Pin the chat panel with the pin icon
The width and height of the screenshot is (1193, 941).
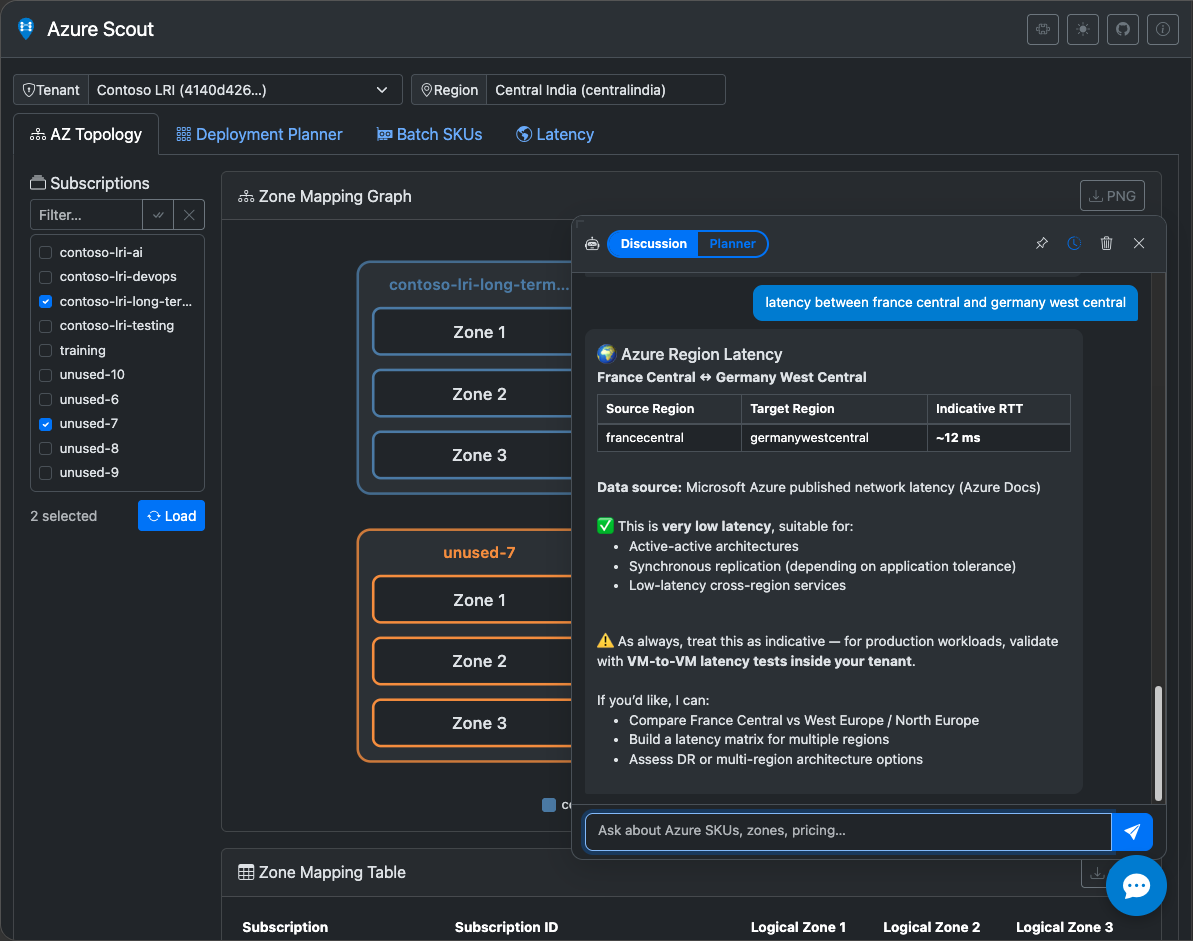coord(1041,243)
